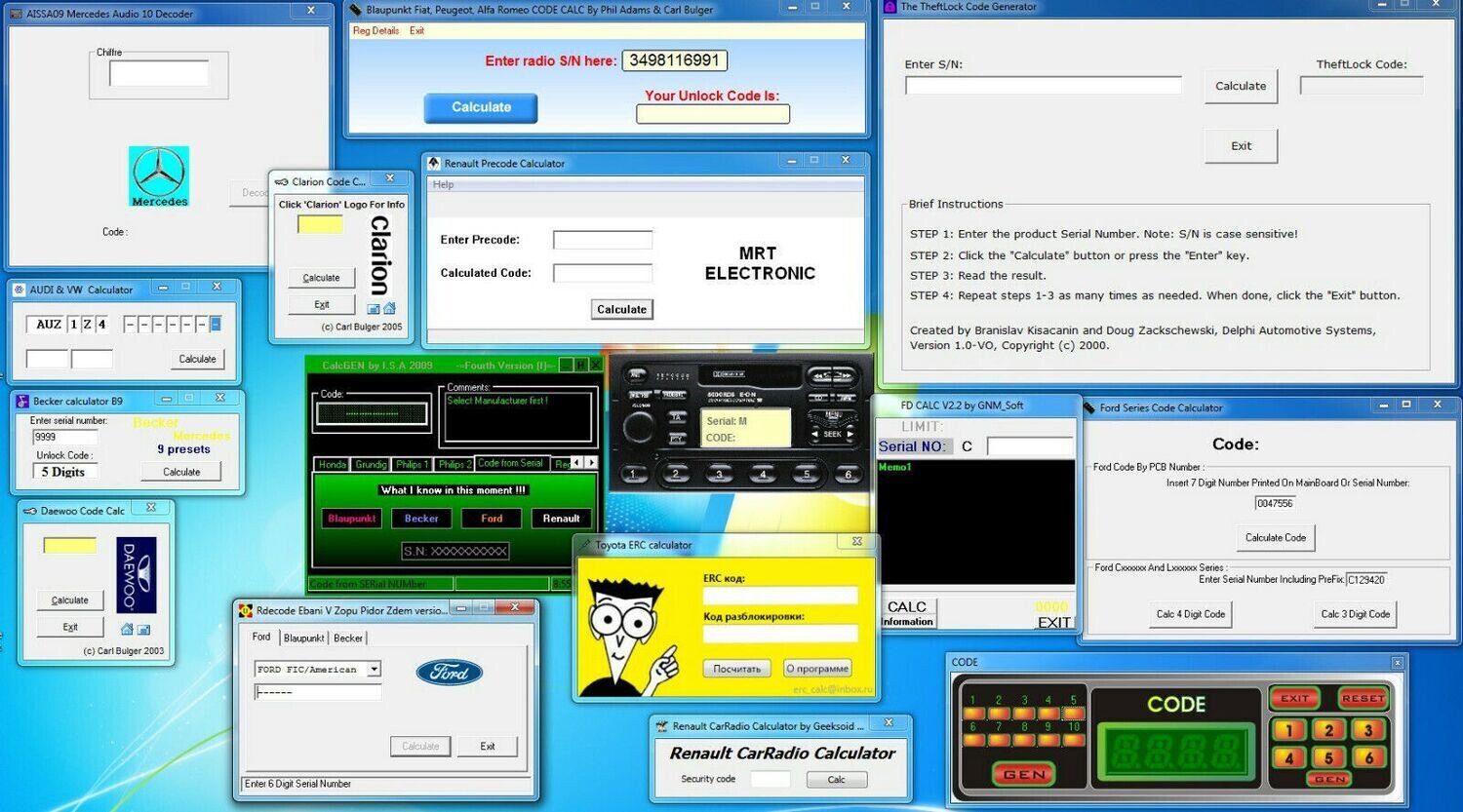Click the volume knob on the Ford radio
The height and width of the screenshot is (812, 1463).
[x=639, y=427]
